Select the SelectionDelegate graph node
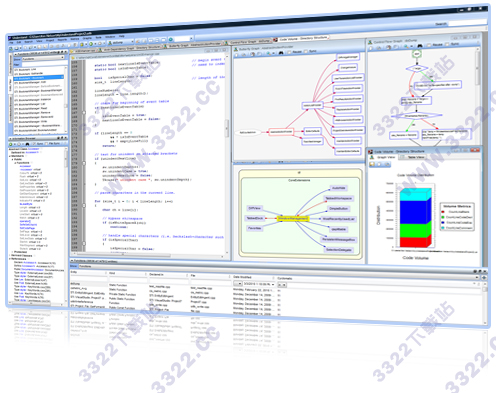 click(x=339, y=250)
